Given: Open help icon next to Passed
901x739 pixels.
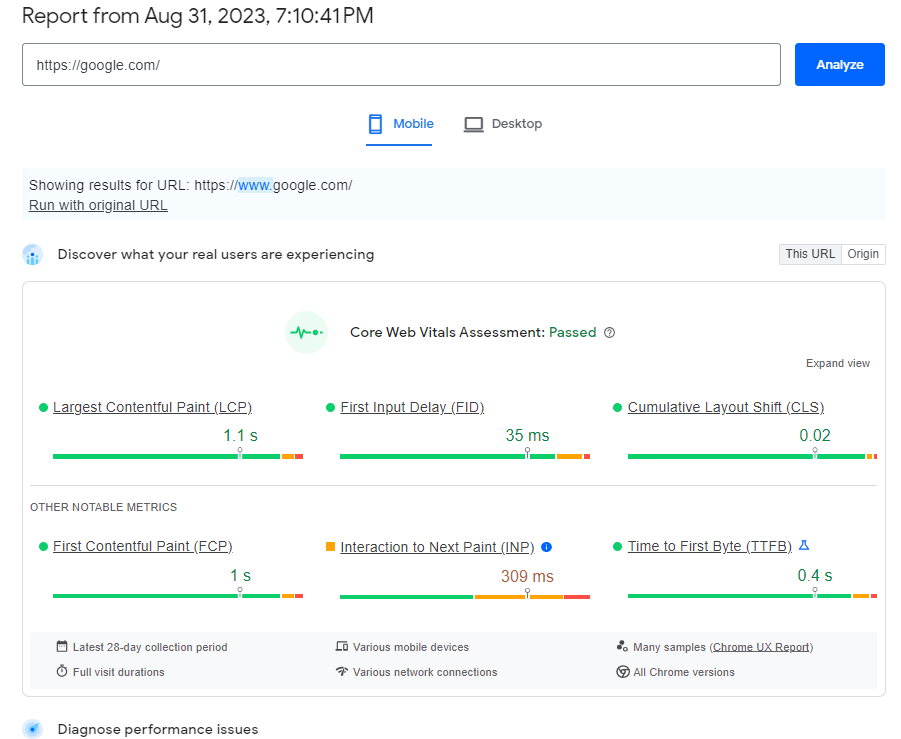Looking at the screenshot, I should [610, 333].
